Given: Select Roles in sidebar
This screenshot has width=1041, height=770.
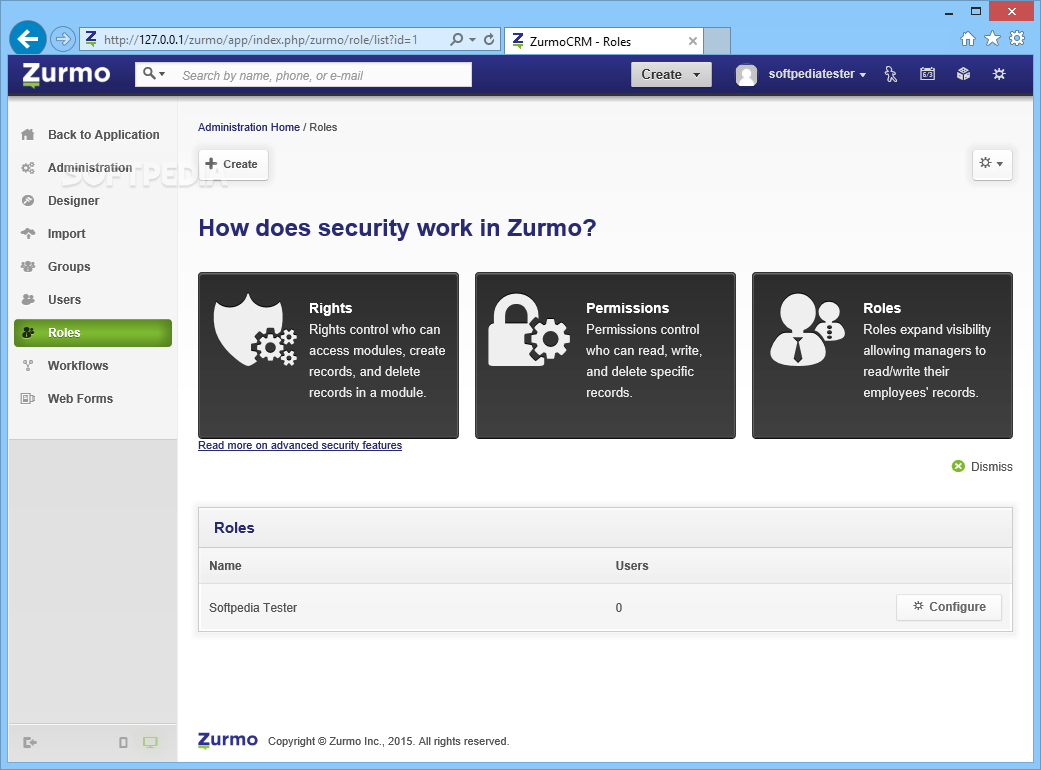Looking at the screenshot, I should 93,333.
